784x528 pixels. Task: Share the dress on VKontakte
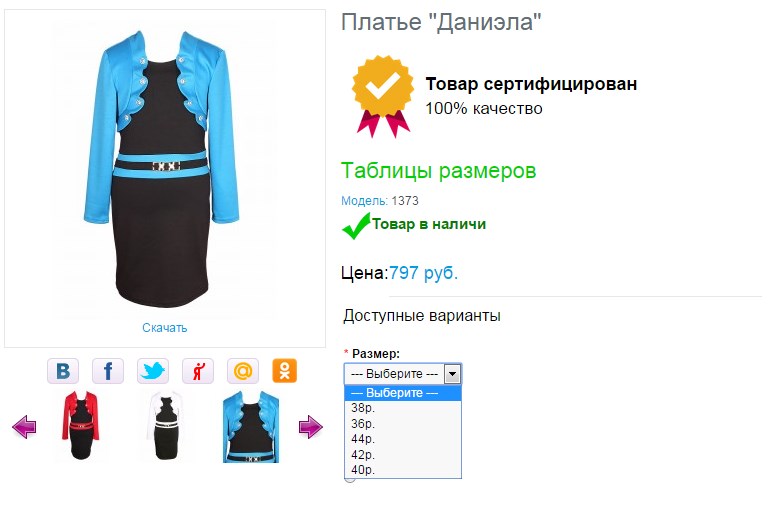[63, 371]
